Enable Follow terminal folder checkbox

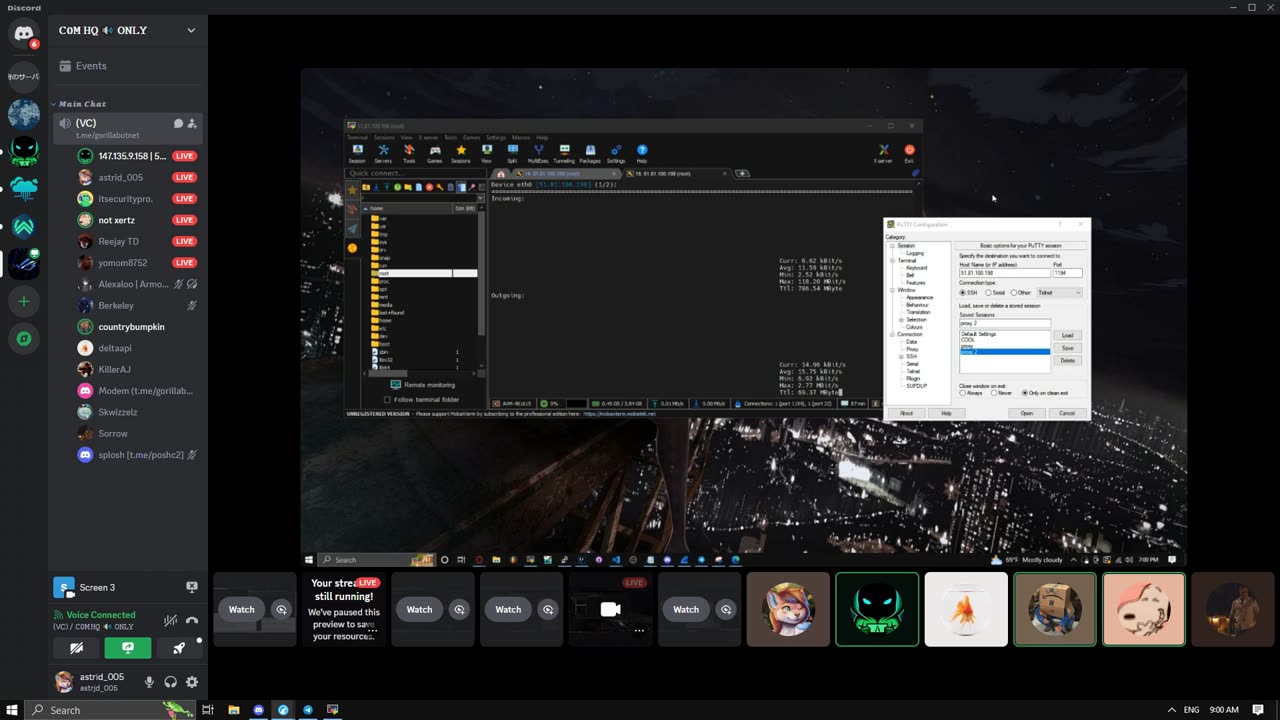(387, 400)
